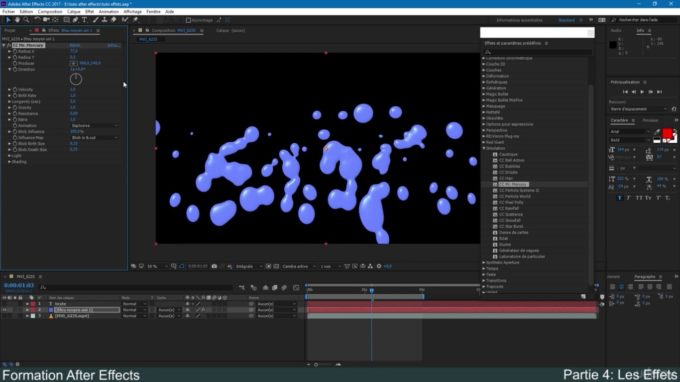Select the Rectangle shape tool
This screenshot has height=382, width=680.
(x=66, y=20)
